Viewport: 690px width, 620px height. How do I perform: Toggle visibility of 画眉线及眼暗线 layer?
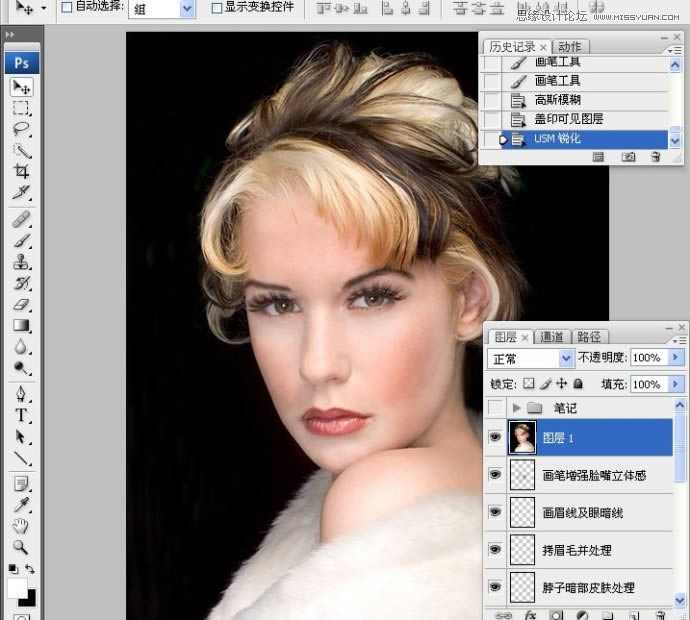[494, 513]
